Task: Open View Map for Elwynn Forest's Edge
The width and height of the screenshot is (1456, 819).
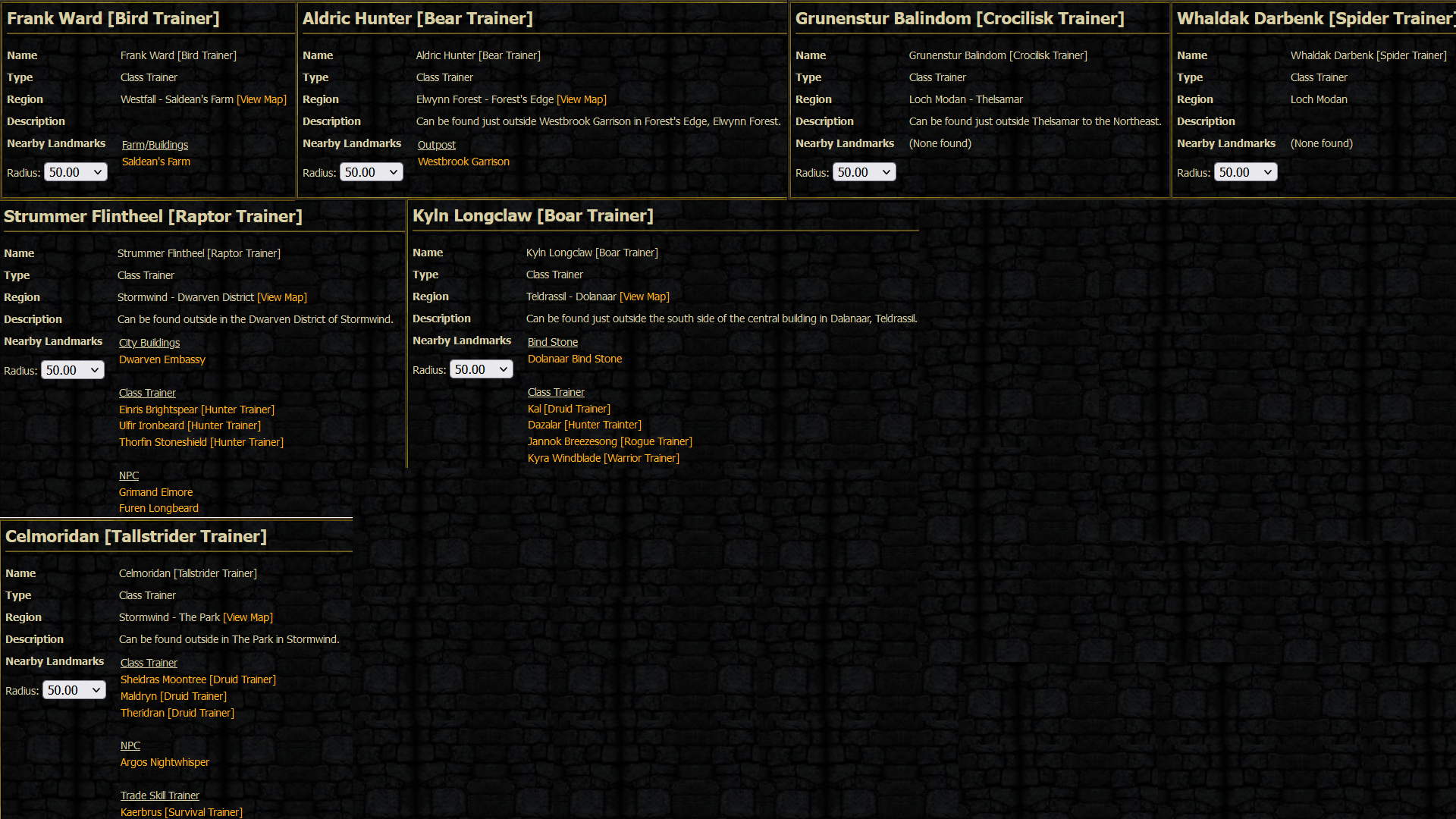Action: 582,99
